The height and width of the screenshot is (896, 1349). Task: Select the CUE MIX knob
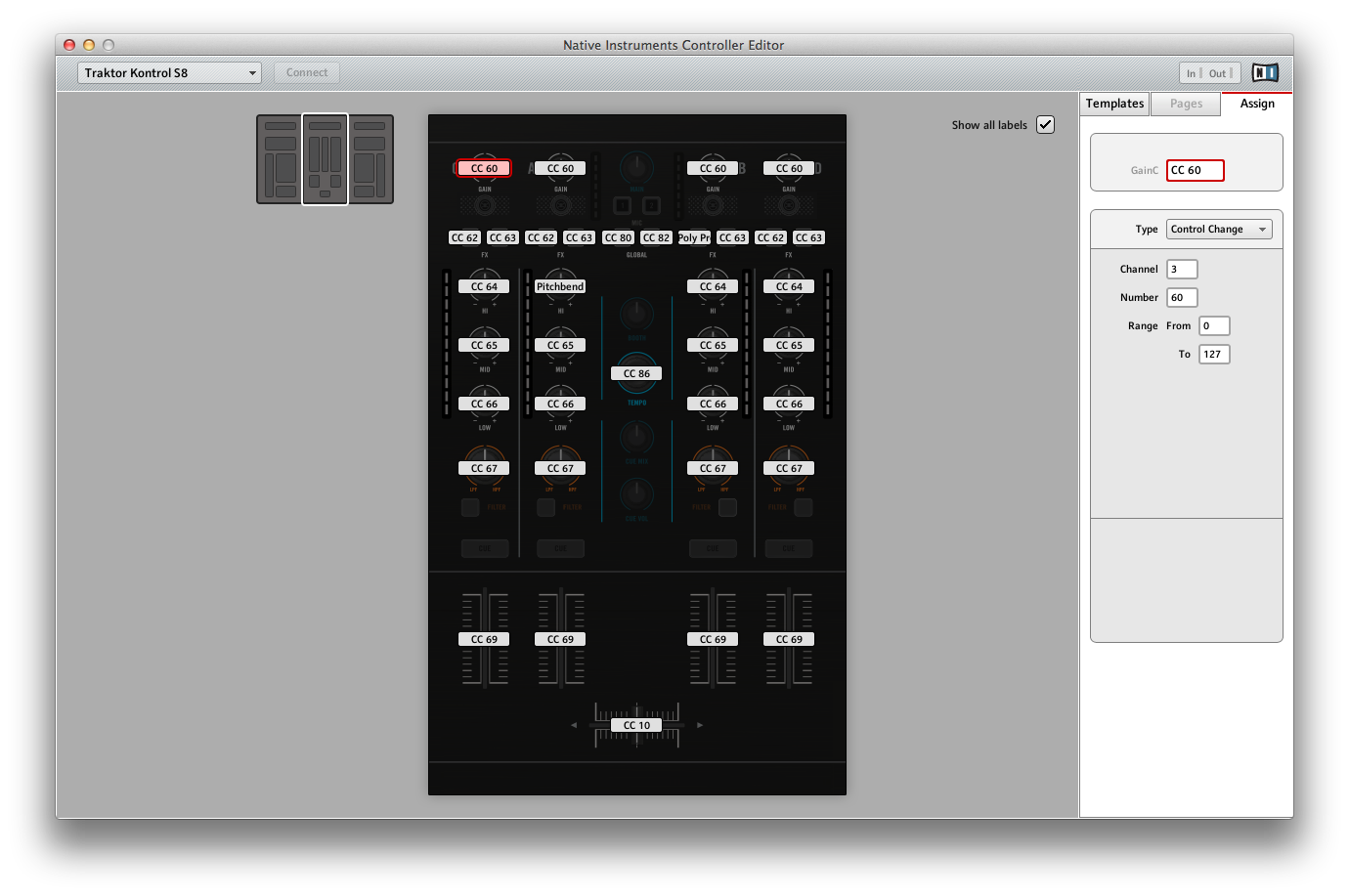[636, 438]
